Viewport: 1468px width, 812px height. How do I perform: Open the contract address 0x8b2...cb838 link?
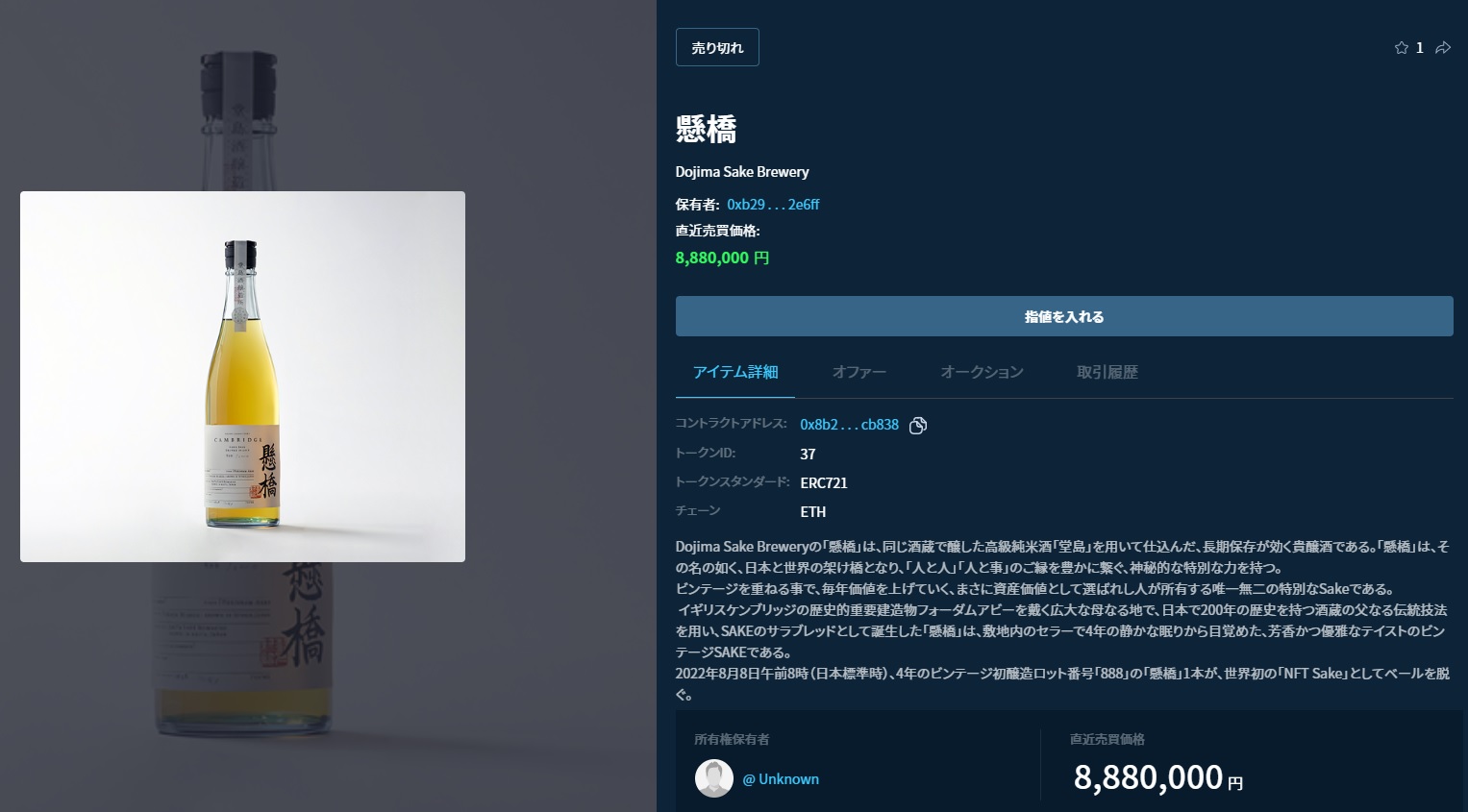tap(849, 425)
